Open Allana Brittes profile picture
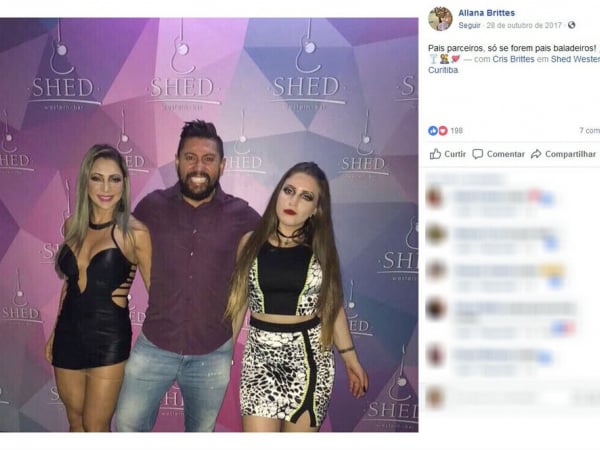Screen dimensions: 600x450 pyautogui.click(x=440, y=18)
